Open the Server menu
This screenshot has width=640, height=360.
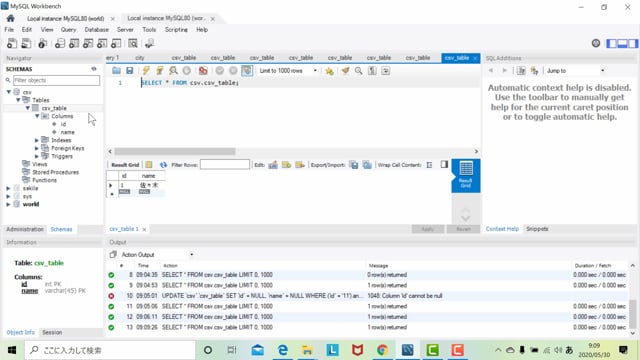click(125, 30)
